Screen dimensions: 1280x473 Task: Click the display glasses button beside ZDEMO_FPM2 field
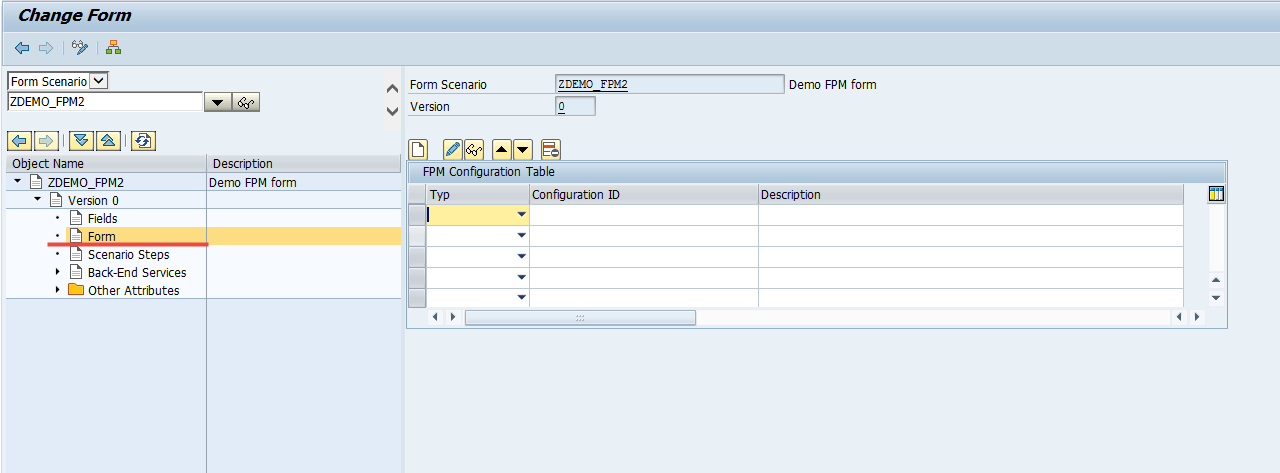[246, 102]
